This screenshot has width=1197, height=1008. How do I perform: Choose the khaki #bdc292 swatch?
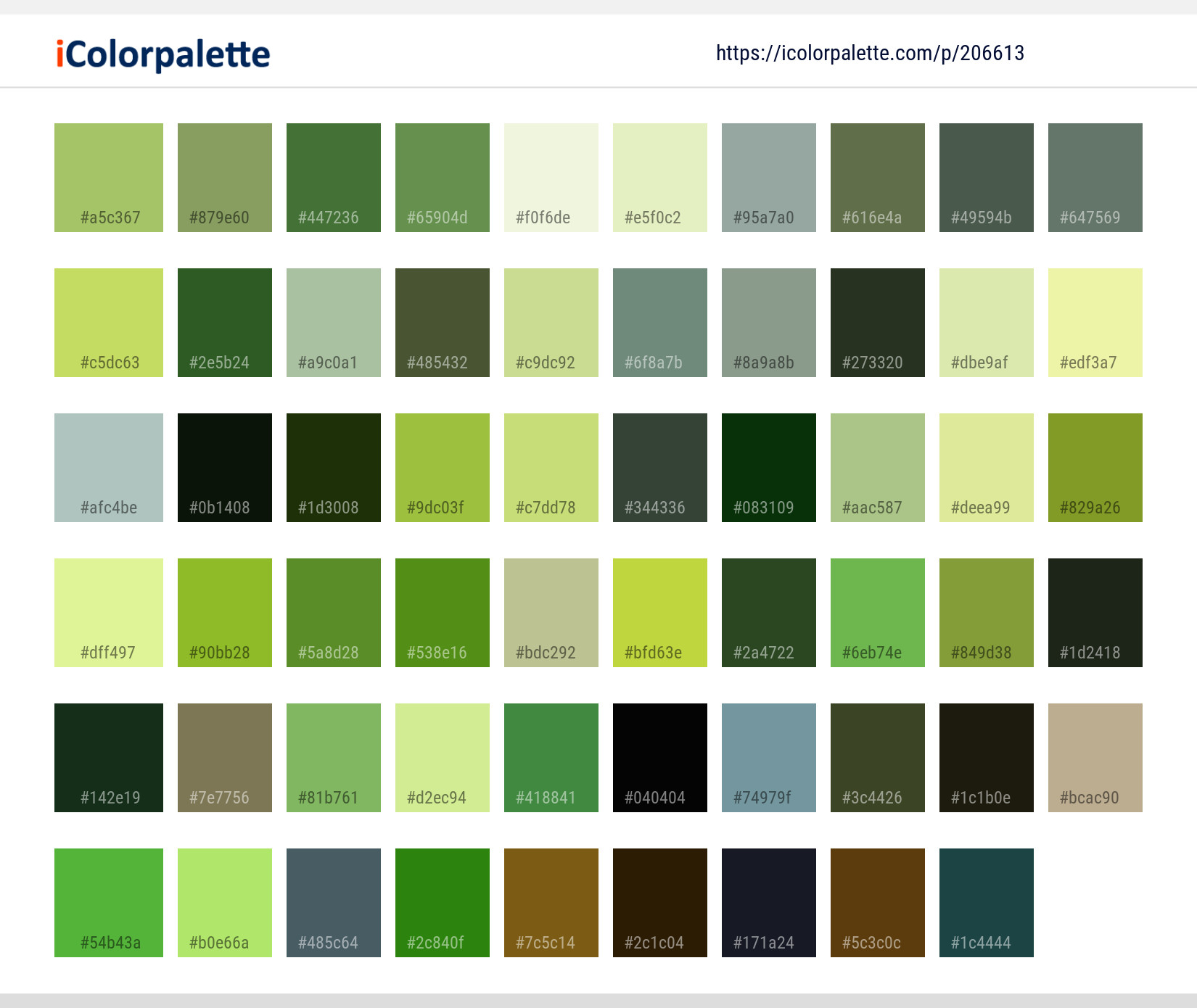point(551,613)
